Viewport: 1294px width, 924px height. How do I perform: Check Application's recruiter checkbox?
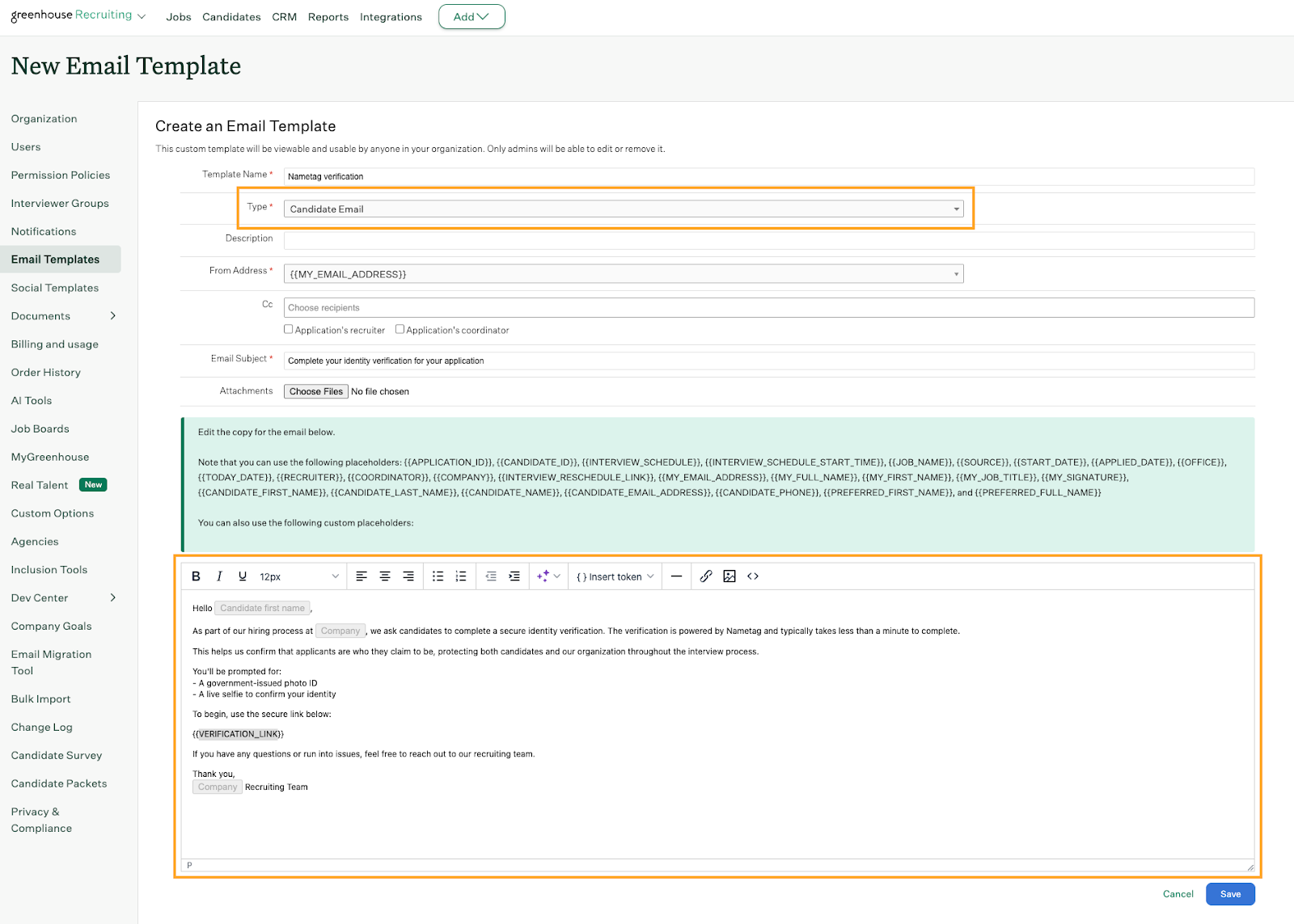pyautogui.click(x=289, y=330)
